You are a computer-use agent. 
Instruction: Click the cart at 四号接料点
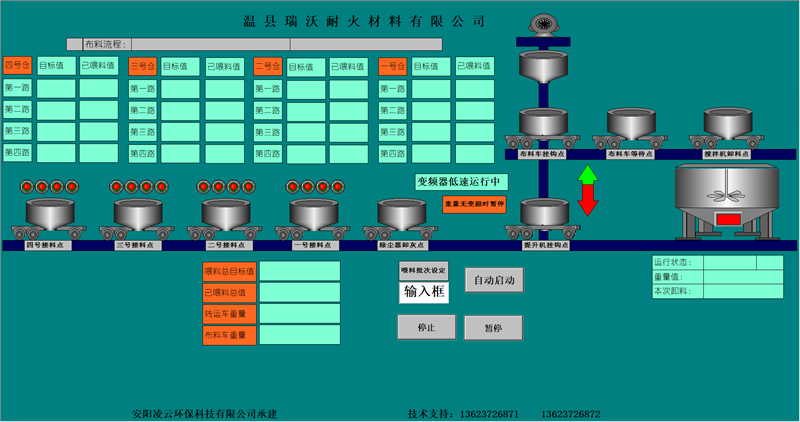click(x=50, y=217)
